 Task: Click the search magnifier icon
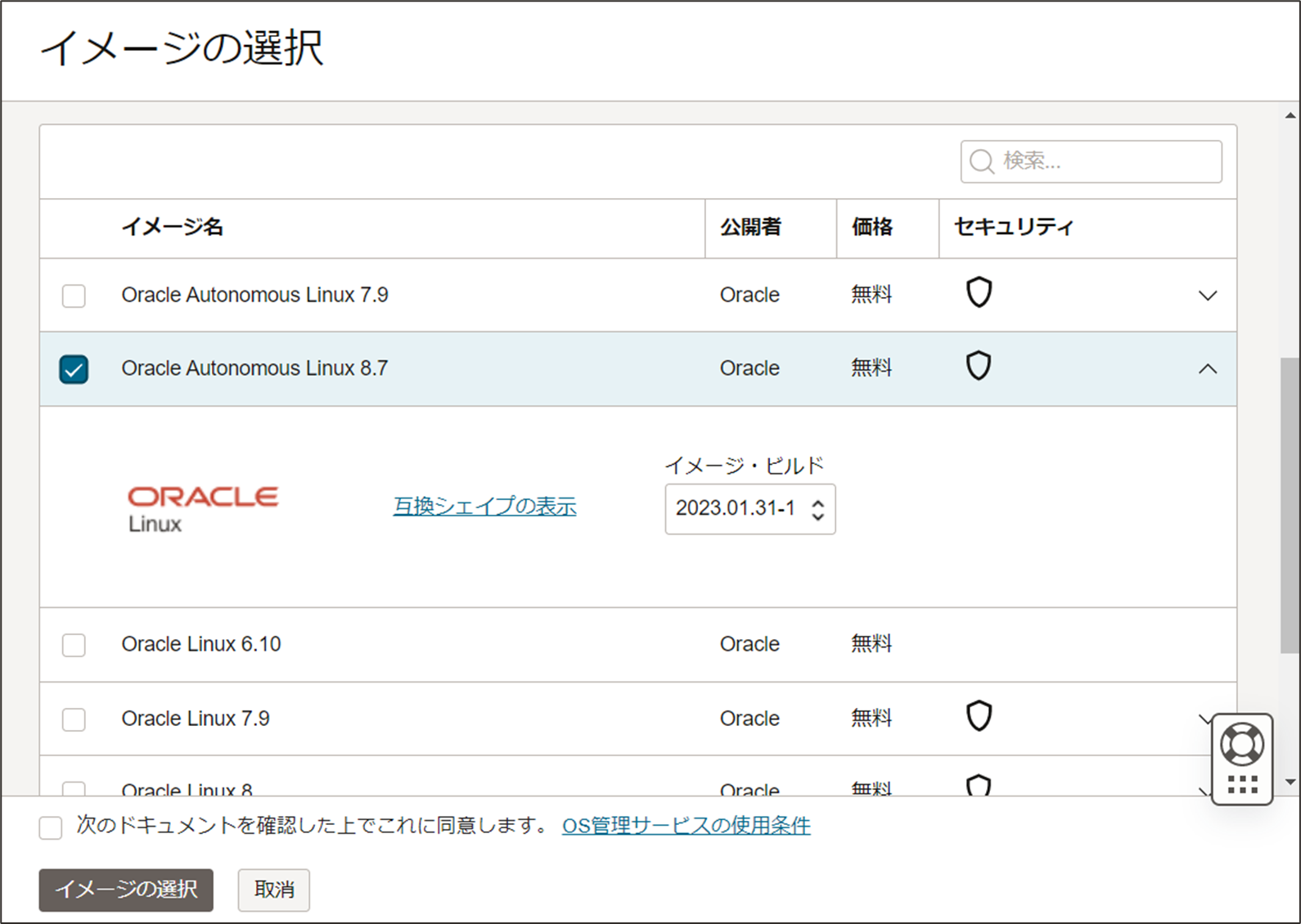pyautogui.click(x=981, y=161)
